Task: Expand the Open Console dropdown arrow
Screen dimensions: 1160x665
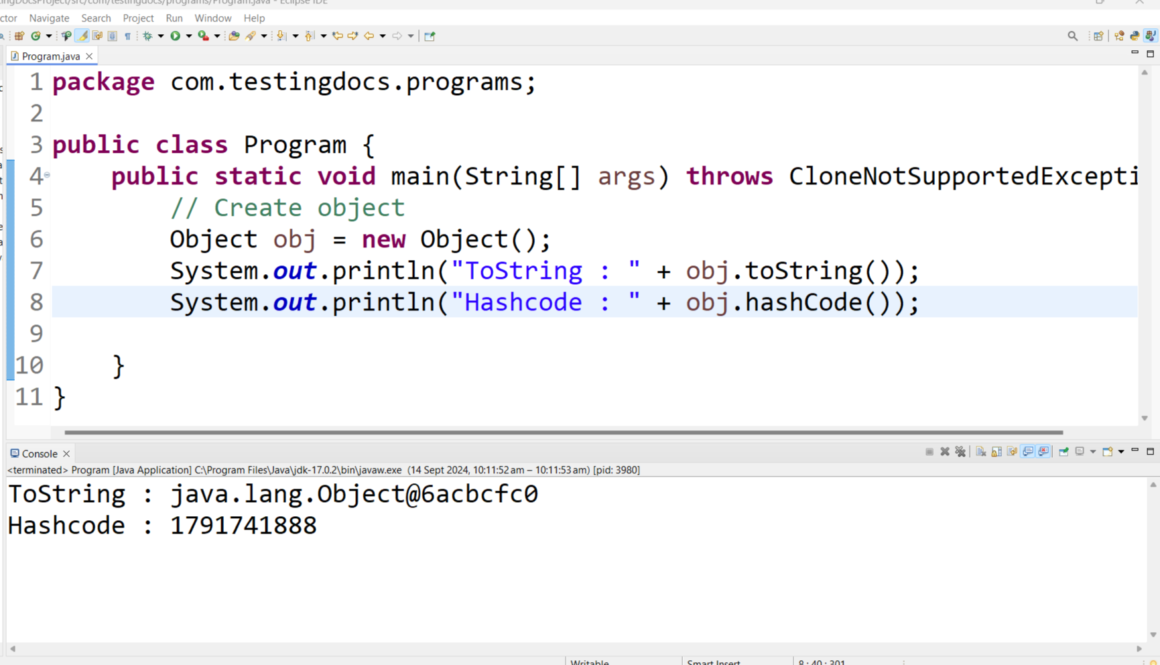Action: 1121,452
